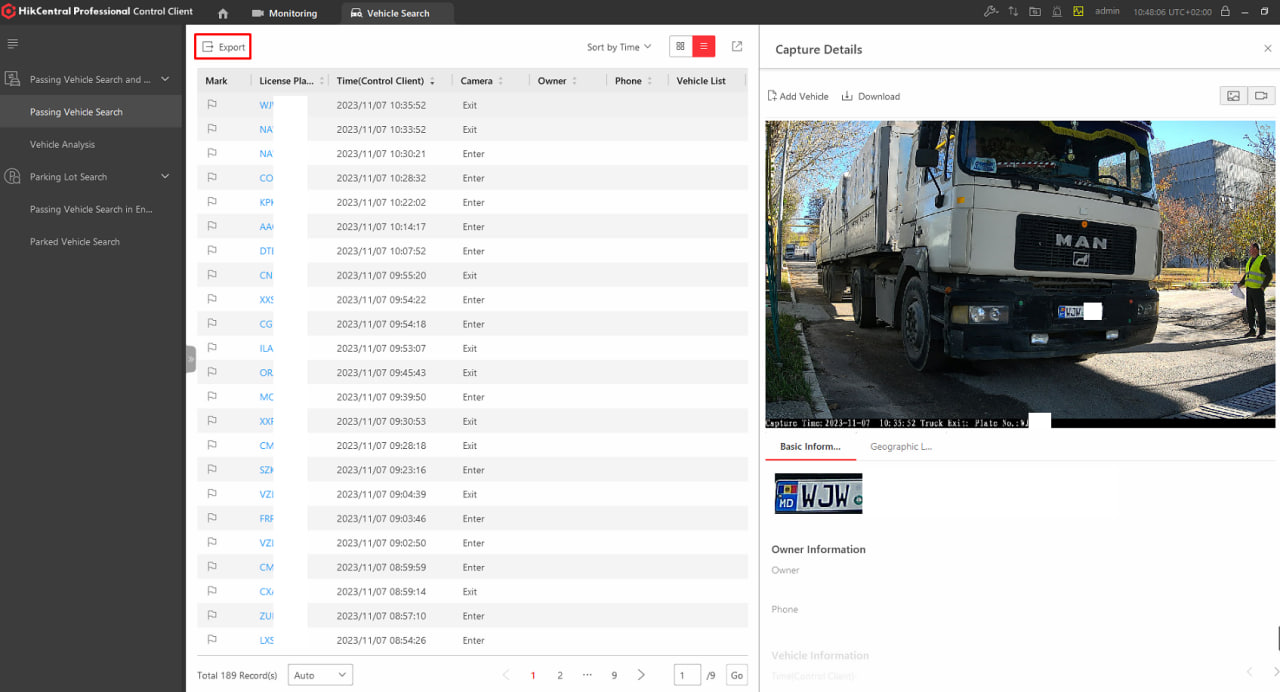Click the page number input field
This screenshot has height=692, width=1280.
pos(687,675)
